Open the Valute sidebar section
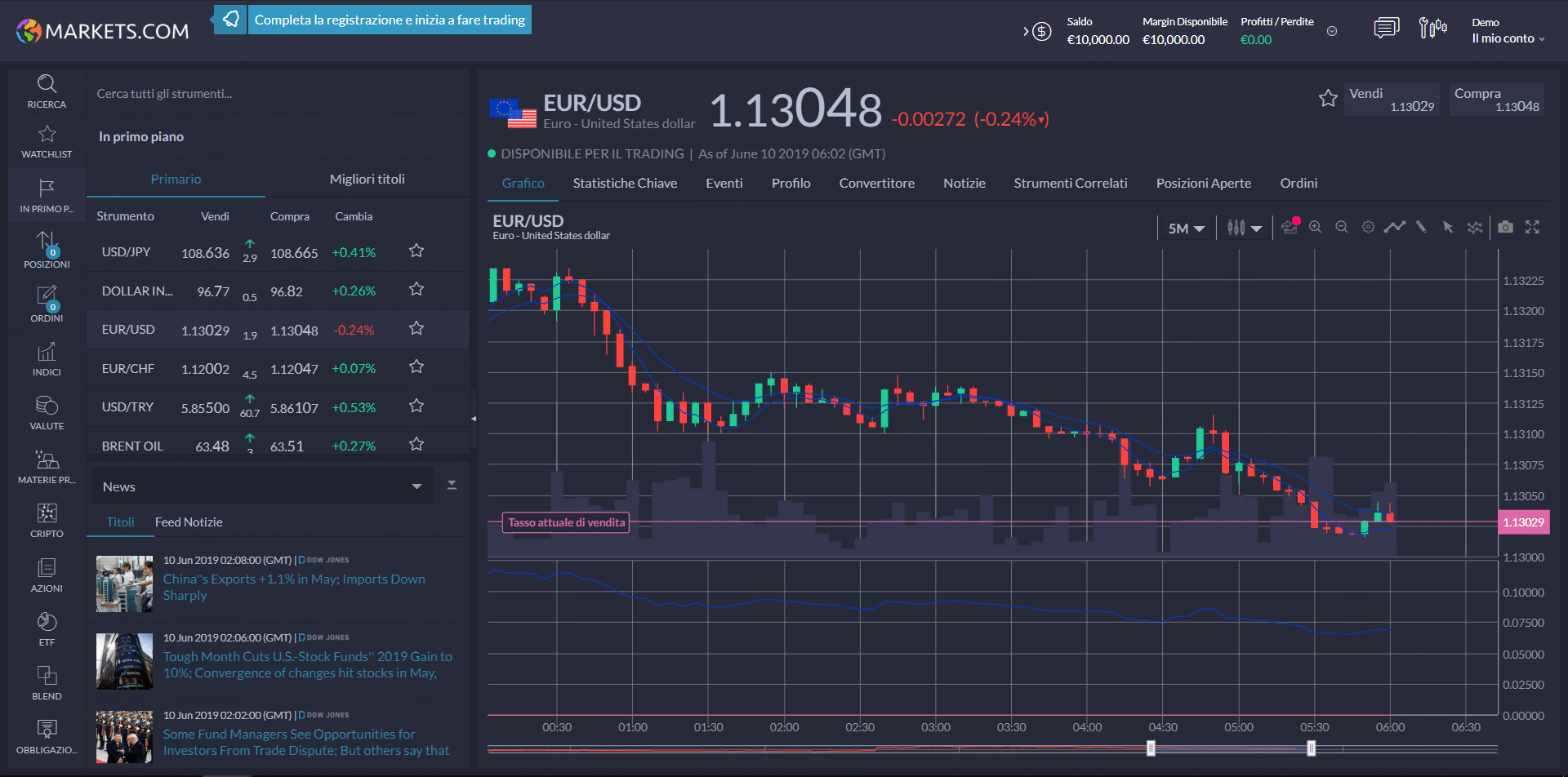Viewport: 1568px width, 777px height. point(47,412)
